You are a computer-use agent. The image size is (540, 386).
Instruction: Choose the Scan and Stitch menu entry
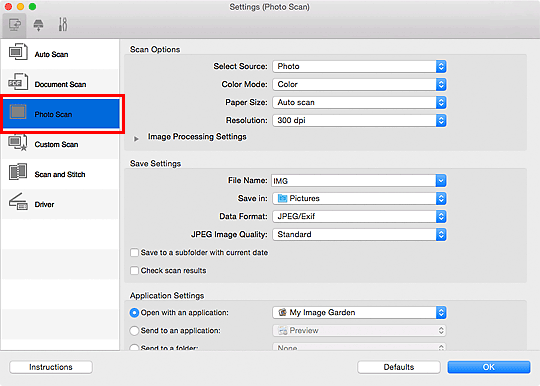pyautogui.click(x=60, y=174)
